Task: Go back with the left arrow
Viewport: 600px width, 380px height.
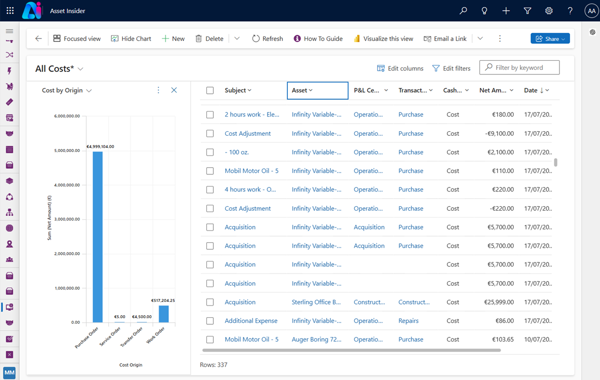Action: click(x=38, y=38)
